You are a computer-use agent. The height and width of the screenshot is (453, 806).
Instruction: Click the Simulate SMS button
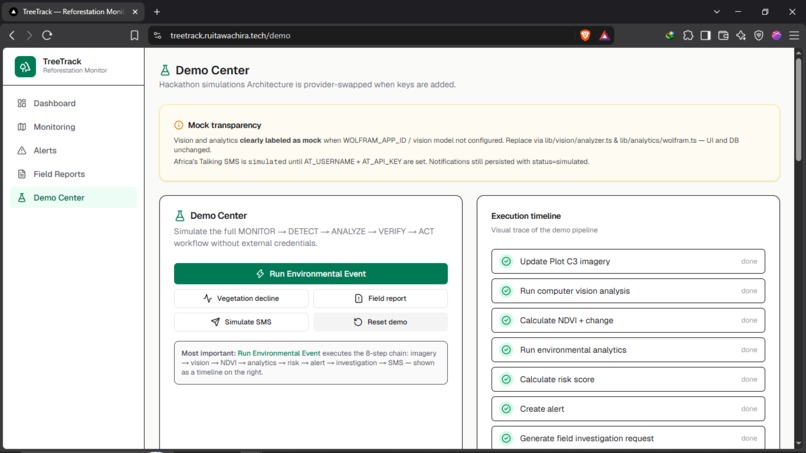click(241, 322)
